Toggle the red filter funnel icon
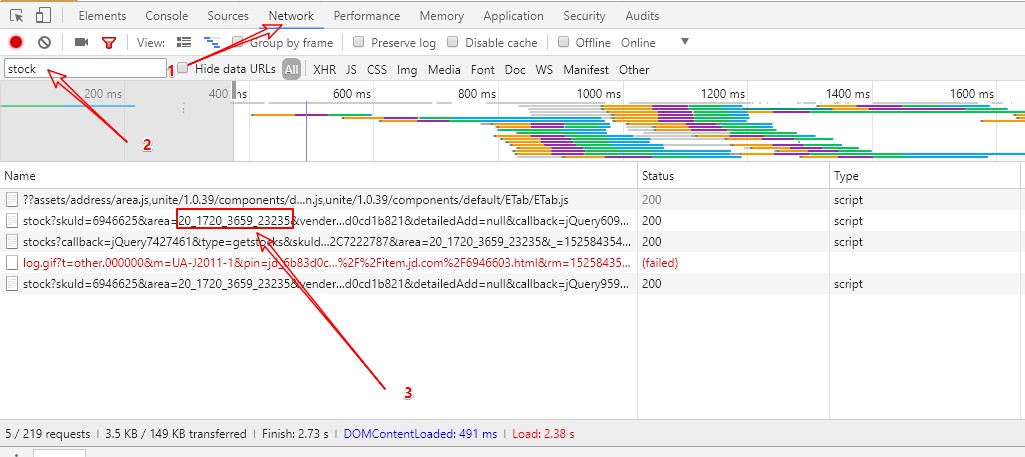The image size is (1025, 457). 109,43
